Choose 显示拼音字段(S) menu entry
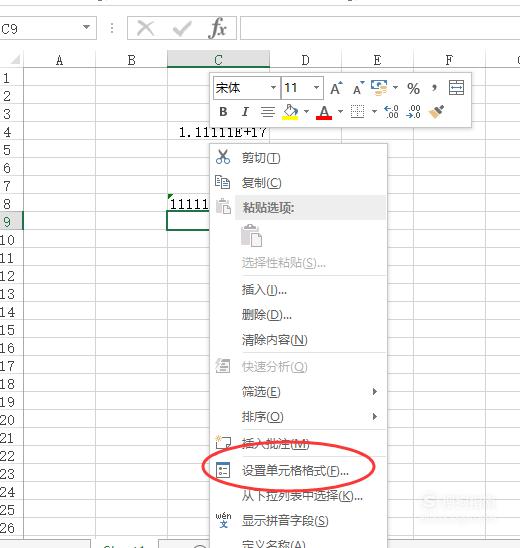Screen dimensions: 520x548 [x=299, y=521]
